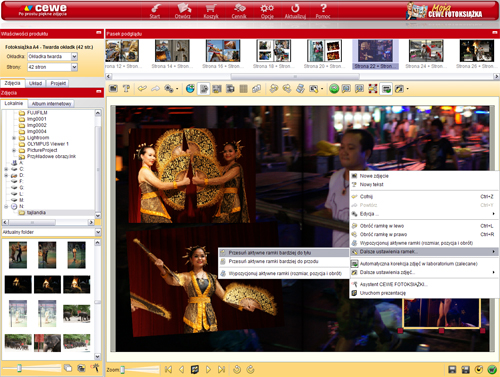Open Pomoc help question mark
The image size is (500, 377).
323,11
